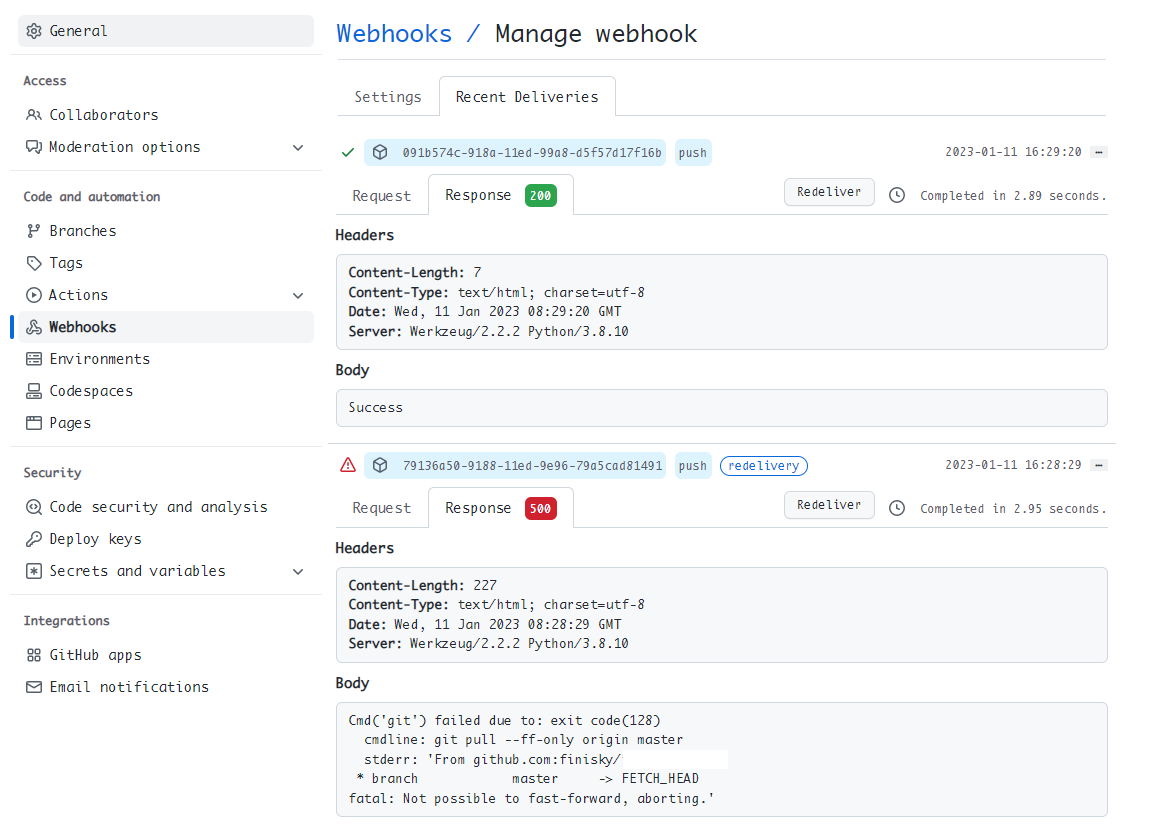The width and height of the screenshot is (1164, 826).
Task: Expand the Actions sidebar section
Action: click(x=297, y=295)
